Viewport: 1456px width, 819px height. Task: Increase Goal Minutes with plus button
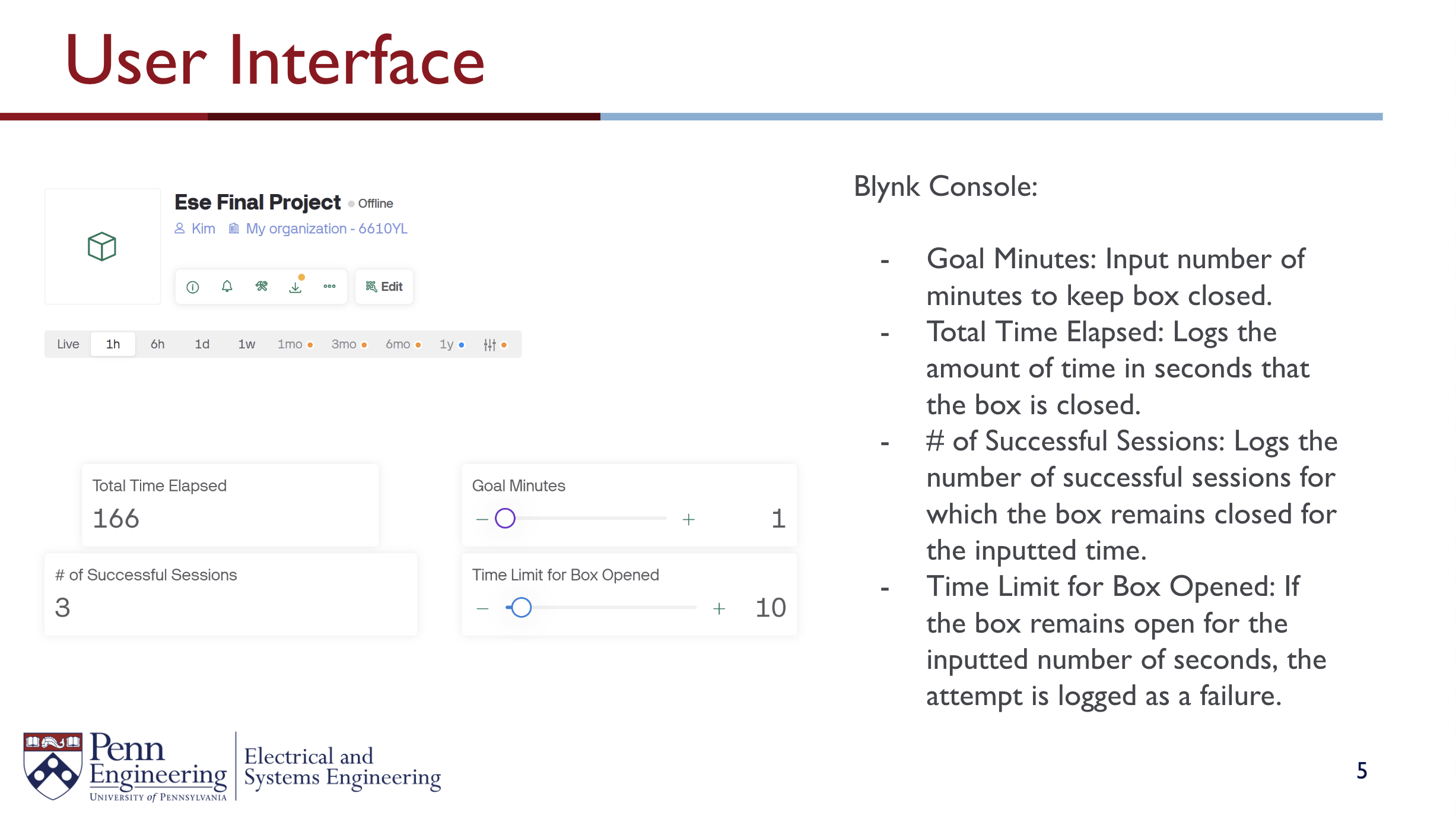tap(688, 520)
